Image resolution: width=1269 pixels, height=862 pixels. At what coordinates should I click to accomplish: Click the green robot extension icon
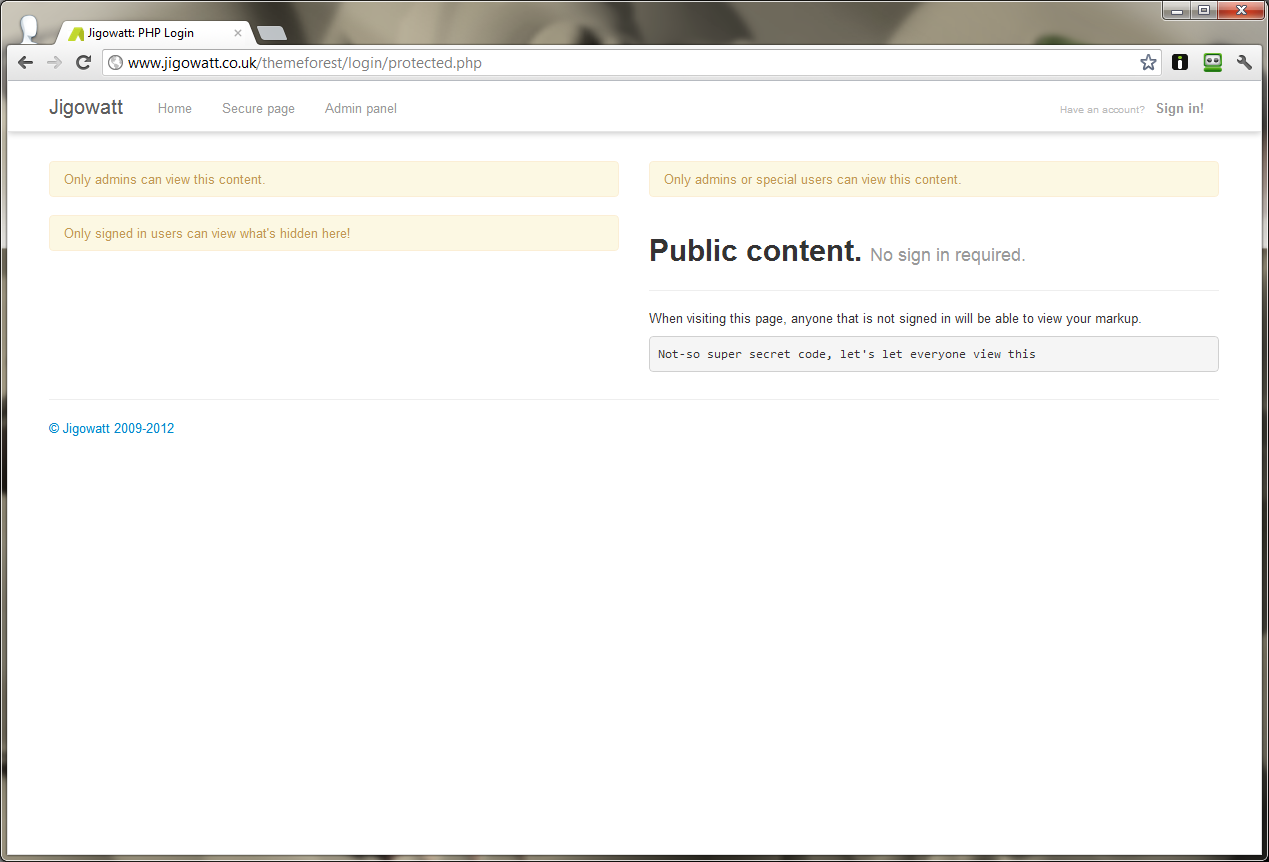[x=1213, y=63]
